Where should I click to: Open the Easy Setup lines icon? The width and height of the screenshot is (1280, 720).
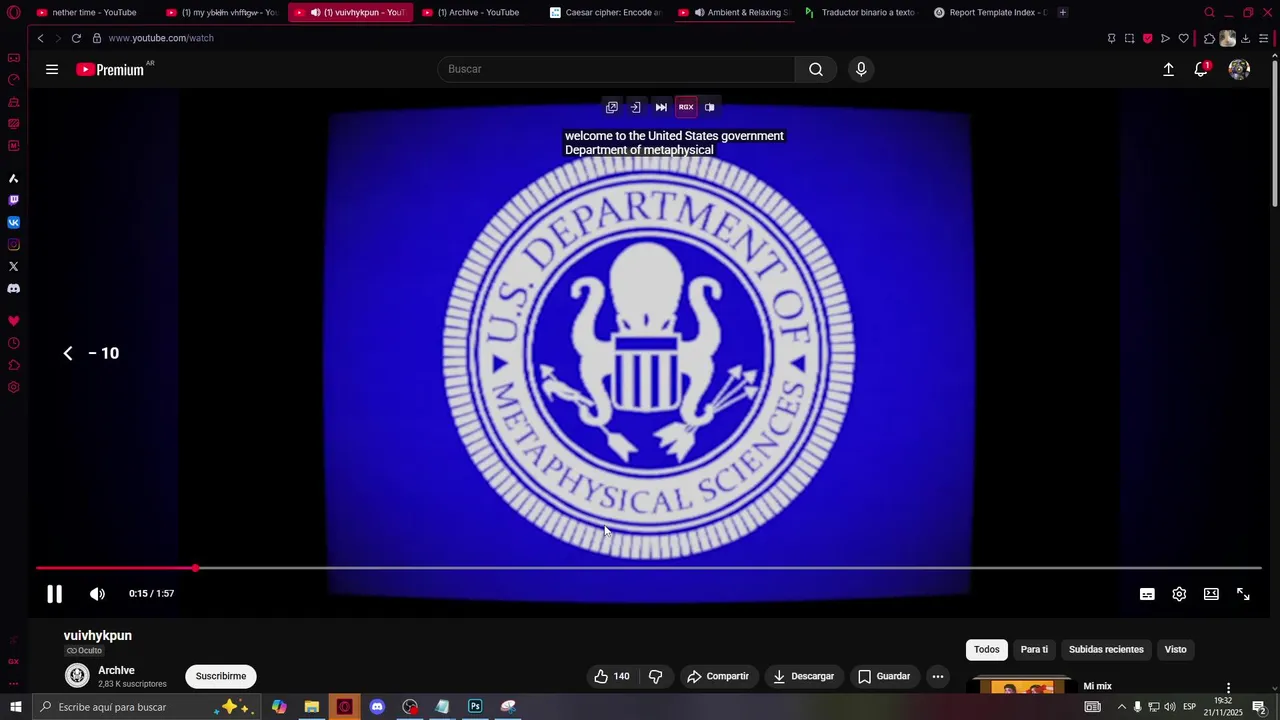point(1263,38)
